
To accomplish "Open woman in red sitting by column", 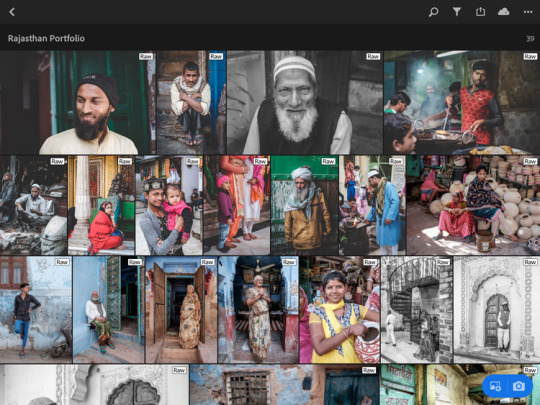I will [x=101, y=205].
